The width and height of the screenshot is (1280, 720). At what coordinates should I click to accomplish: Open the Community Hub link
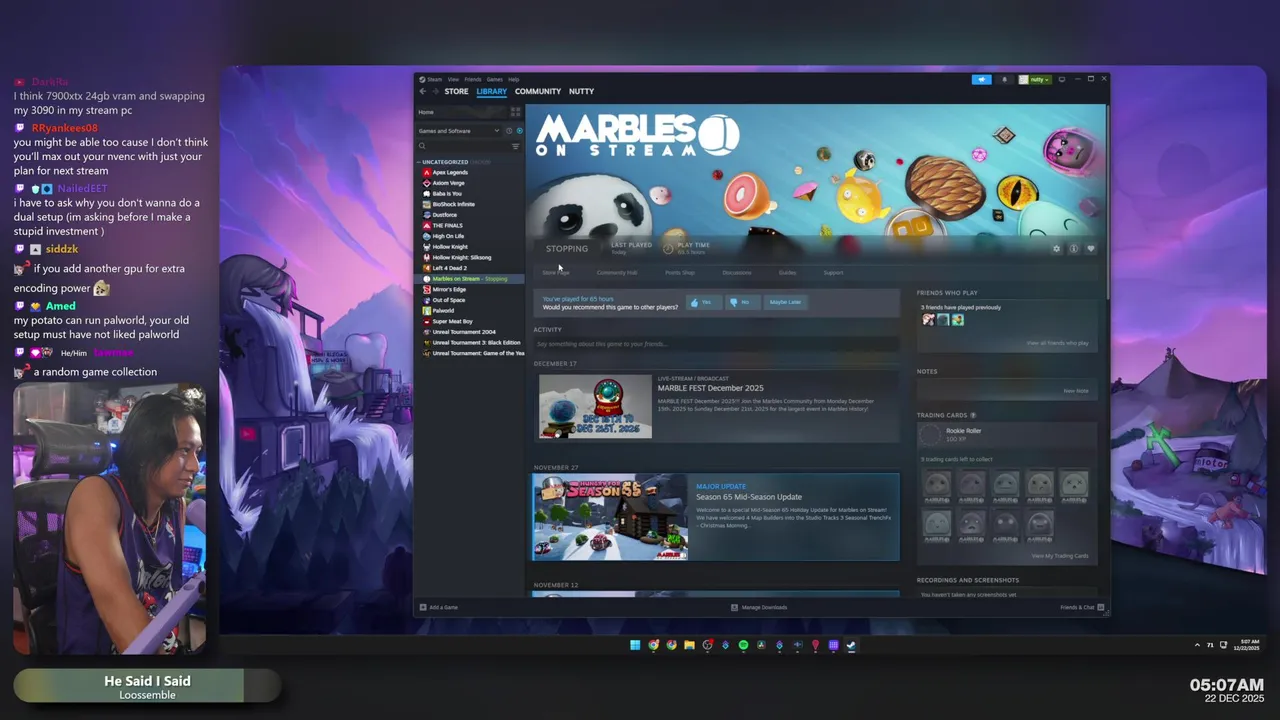(x=616, y=272)
